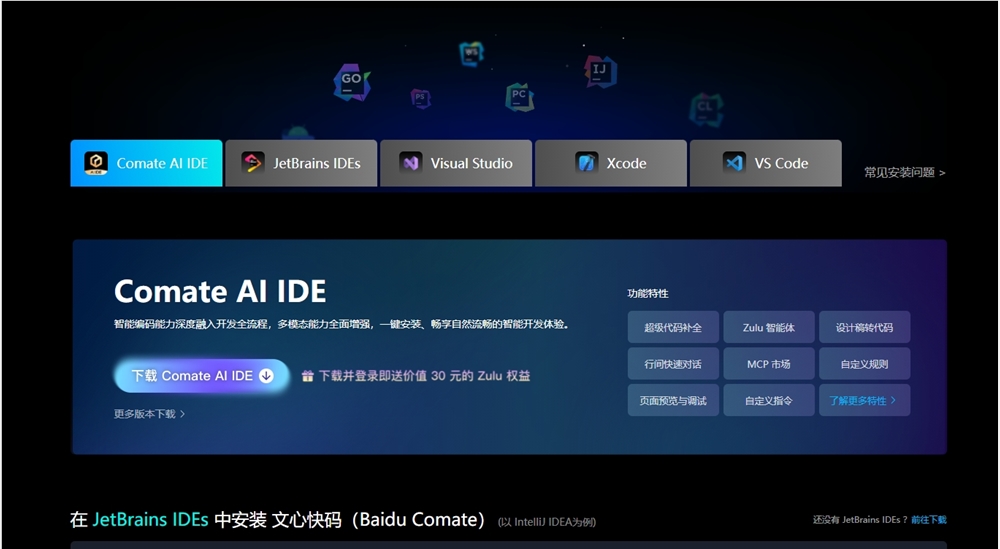Select the MCP 市场 feature button
1000x549 pixels.
pos(768,364)
